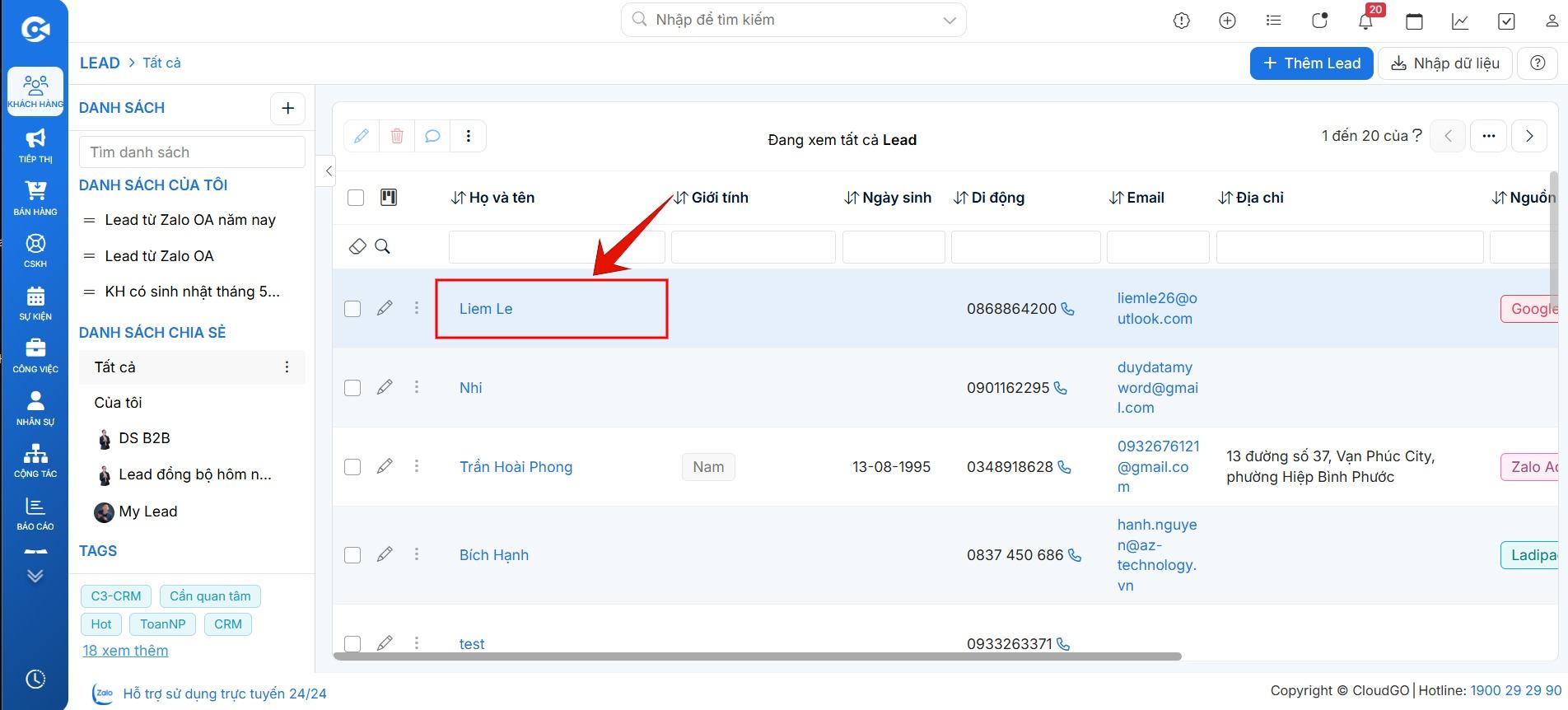Tick the checkbox for Nhi
The width and height of the screenshot is (1568, 710).
click(352, 388)
